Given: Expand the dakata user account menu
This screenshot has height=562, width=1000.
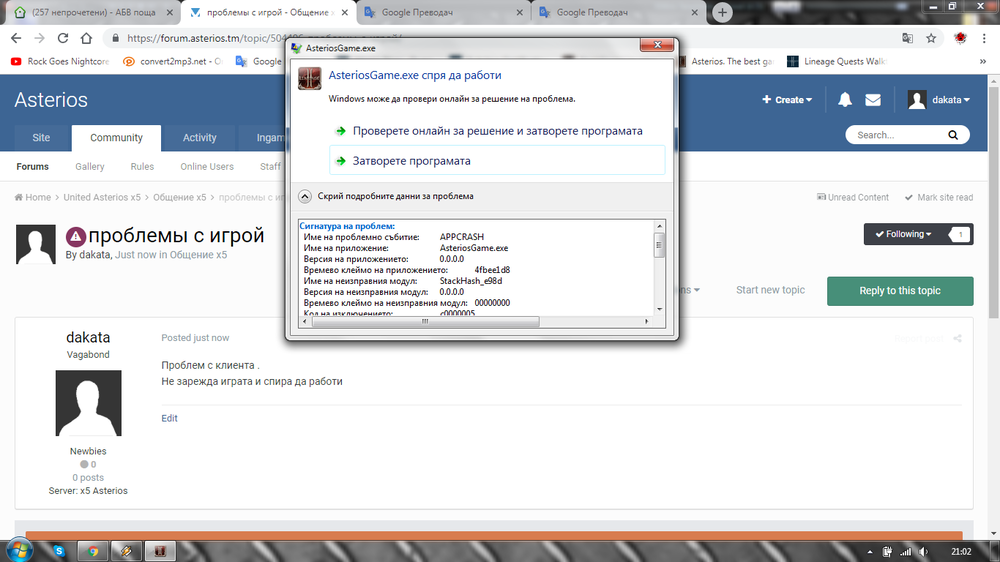Looking at the screenshot, I should 939,100.
